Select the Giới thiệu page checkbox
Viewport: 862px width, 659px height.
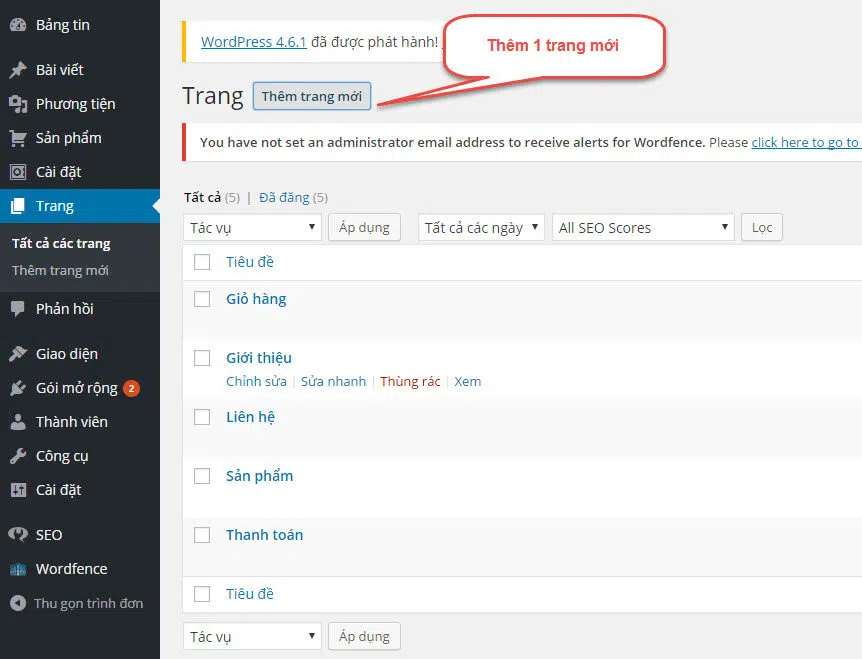[202, 358]
